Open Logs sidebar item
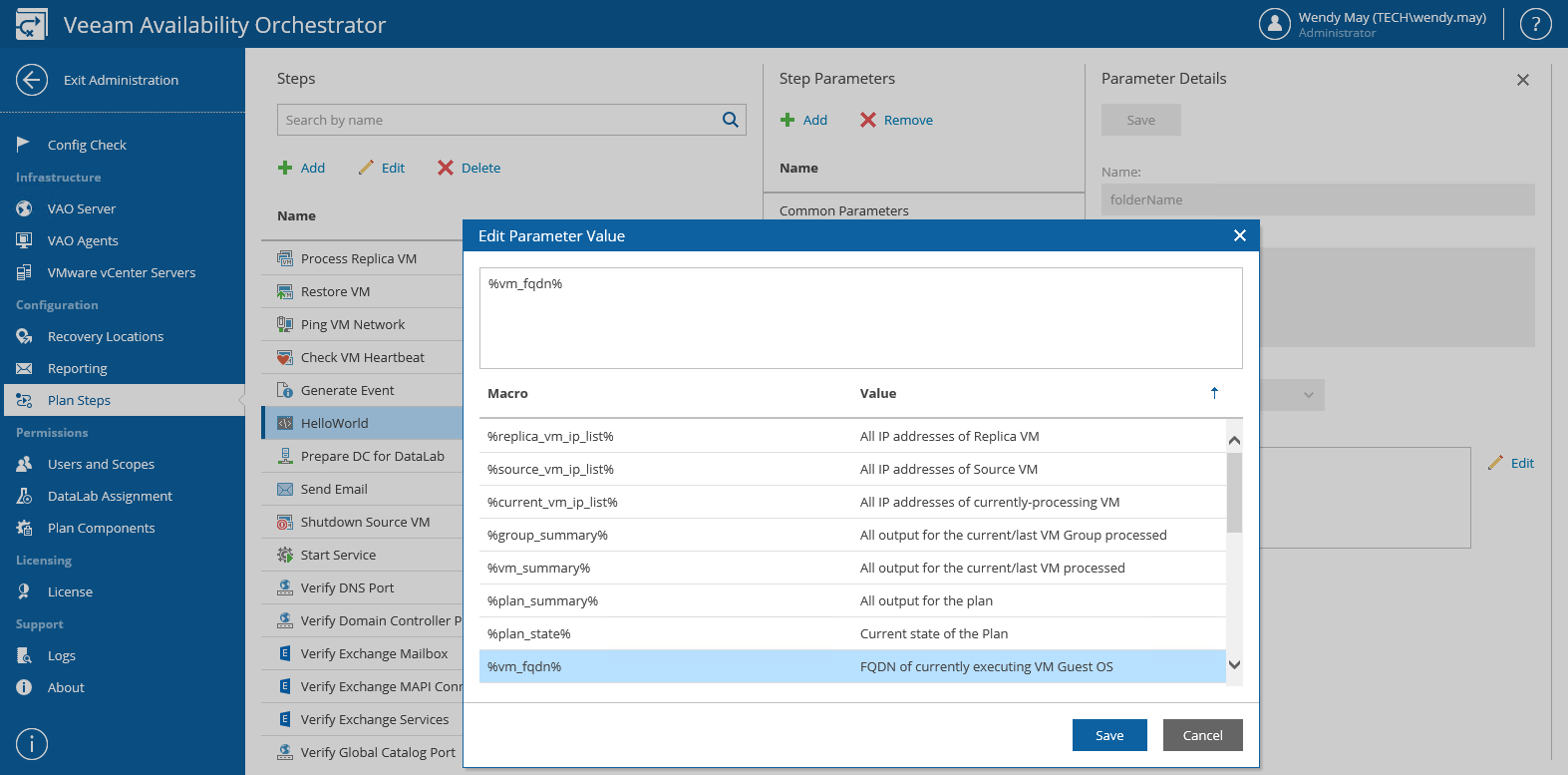 pyautogui.click(x=62, y=655)
